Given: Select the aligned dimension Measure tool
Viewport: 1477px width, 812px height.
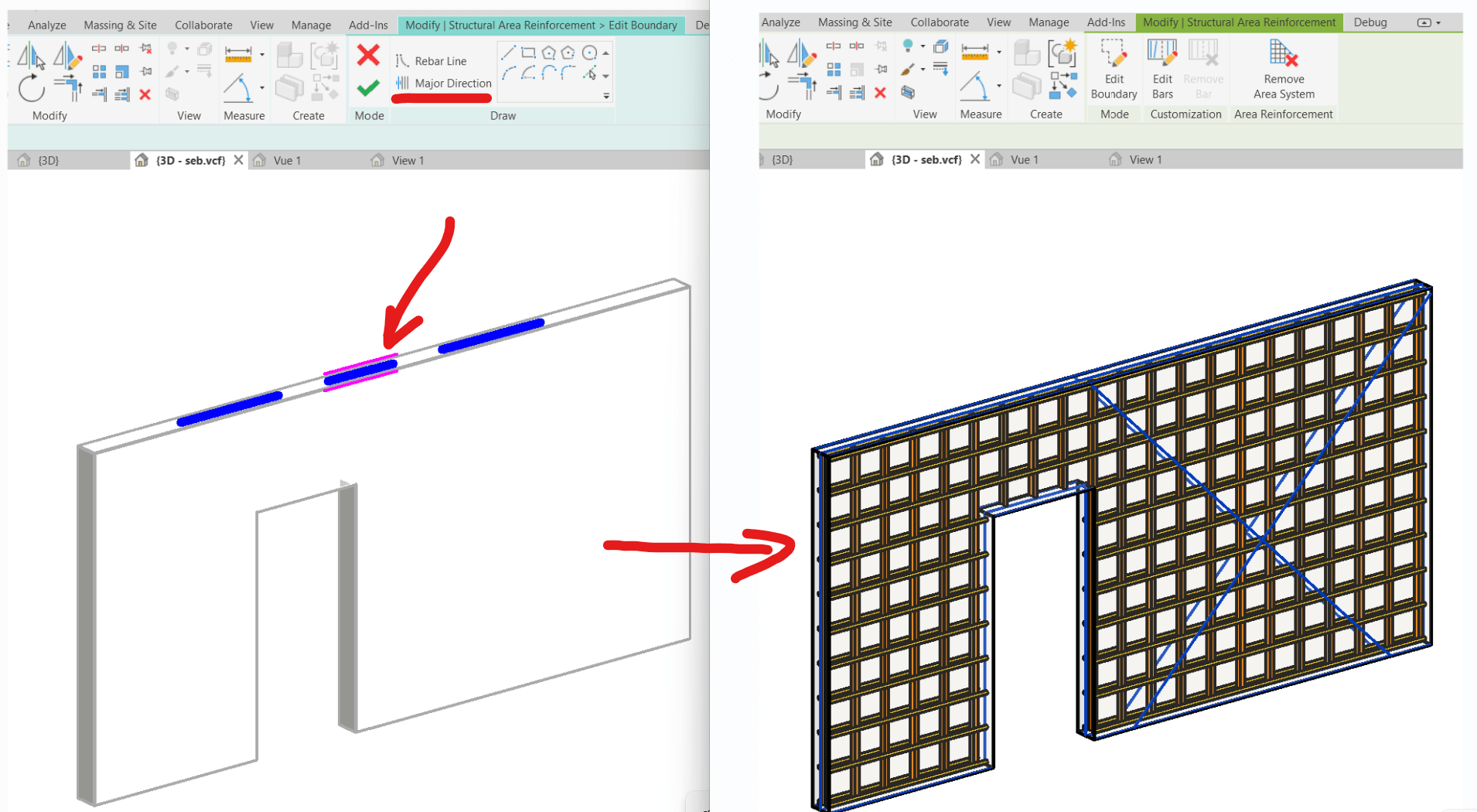Looking at the screenshot, I should pyautogui.click(x=239, y=54).
